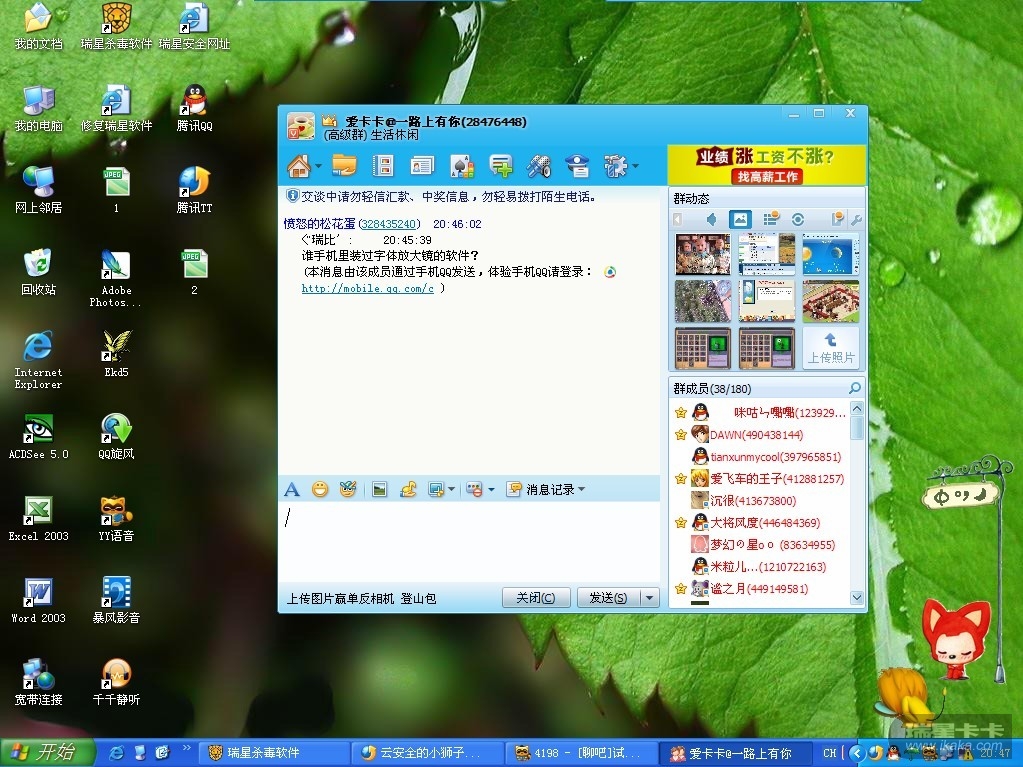The image size is (1023, 767).
Task: Launch the QQ card games icon
Action: [x=462, y=166]
